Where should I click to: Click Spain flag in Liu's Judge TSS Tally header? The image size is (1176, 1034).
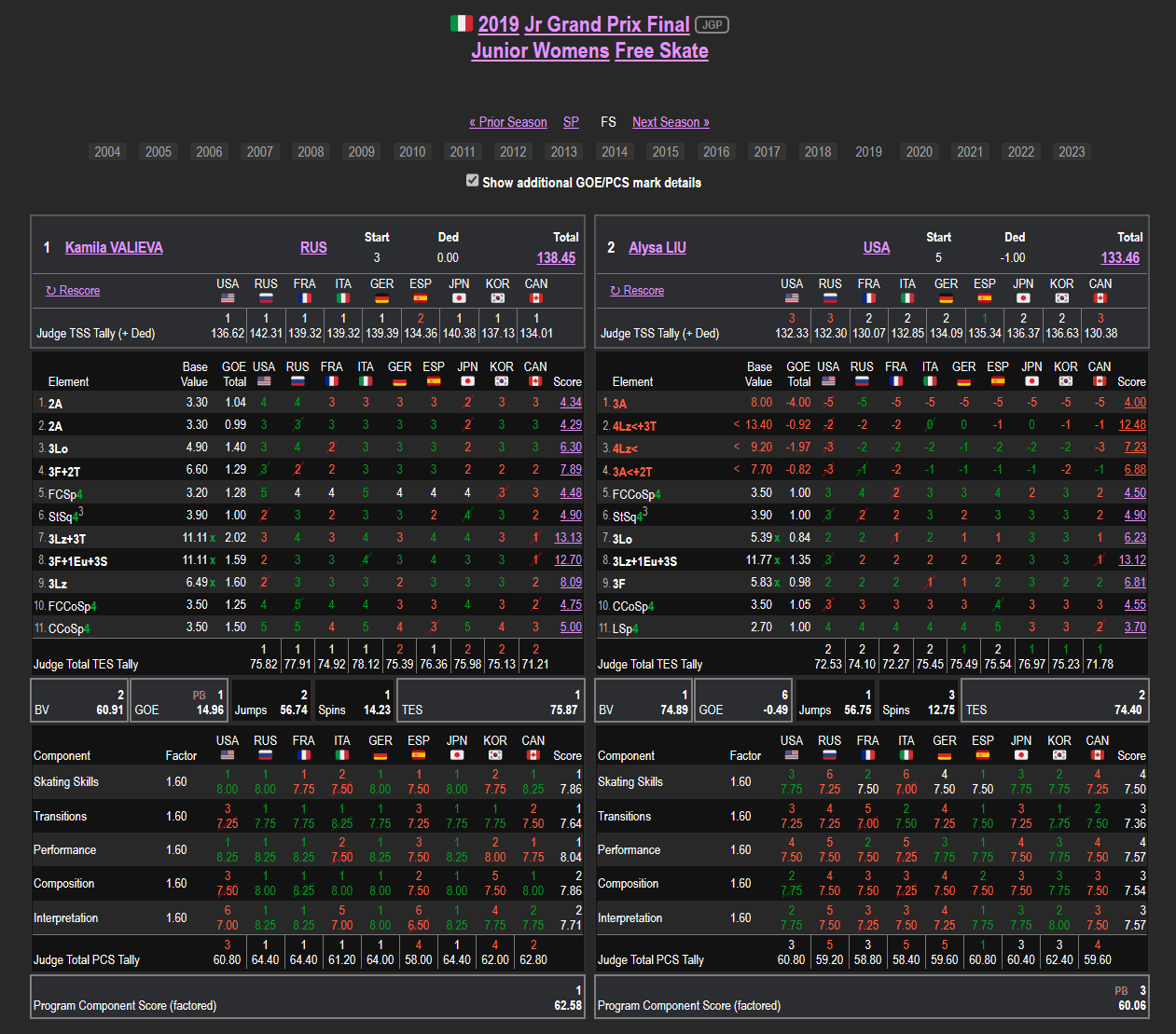tap(984, 298)
